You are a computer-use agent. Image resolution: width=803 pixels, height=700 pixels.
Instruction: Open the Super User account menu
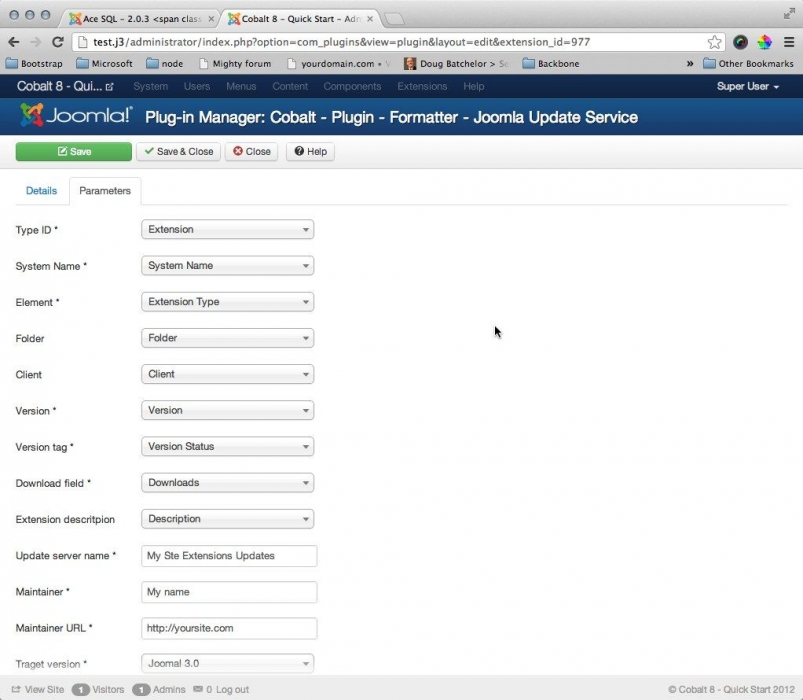click(748, 87)
